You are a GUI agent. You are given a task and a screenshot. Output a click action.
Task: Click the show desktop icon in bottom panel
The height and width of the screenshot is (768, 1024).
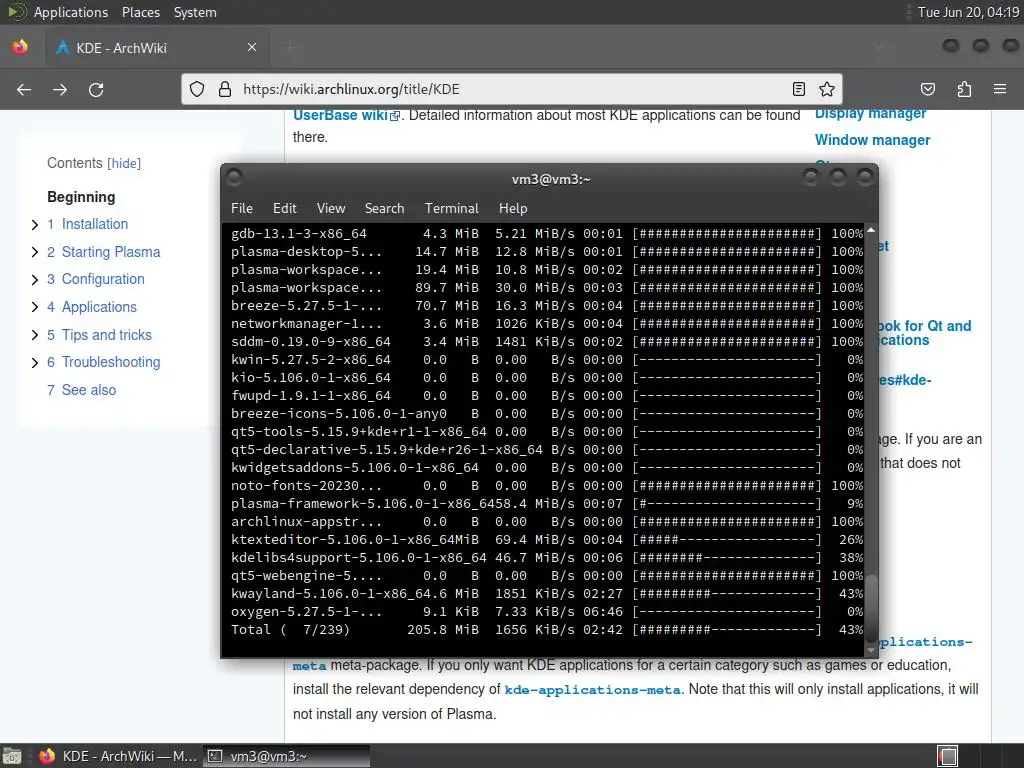(x=12, y=756)
